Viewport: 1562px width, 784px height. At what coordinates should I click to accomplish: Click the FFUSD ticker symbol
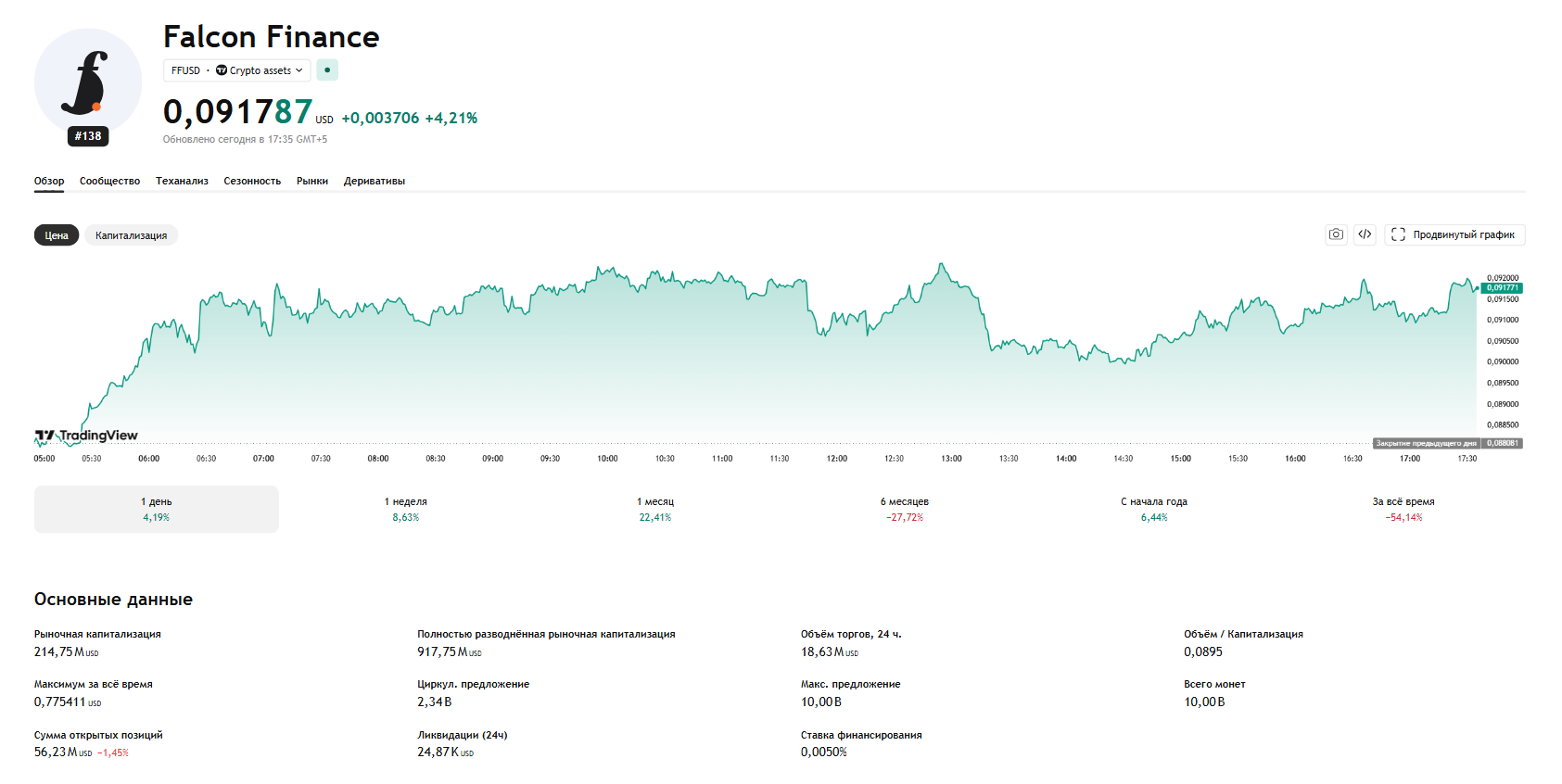coord(185,70)
